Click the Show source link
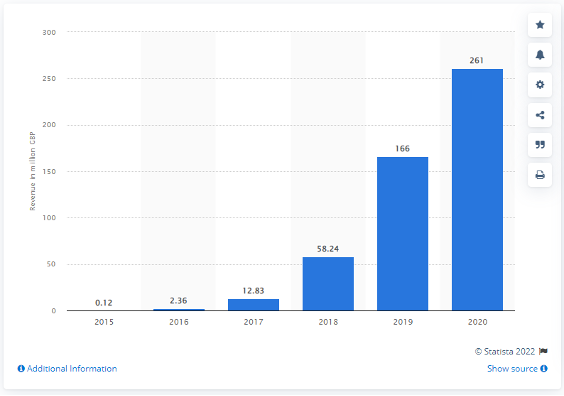This screenshot has width=564, height=396. (x=512, y=369)
